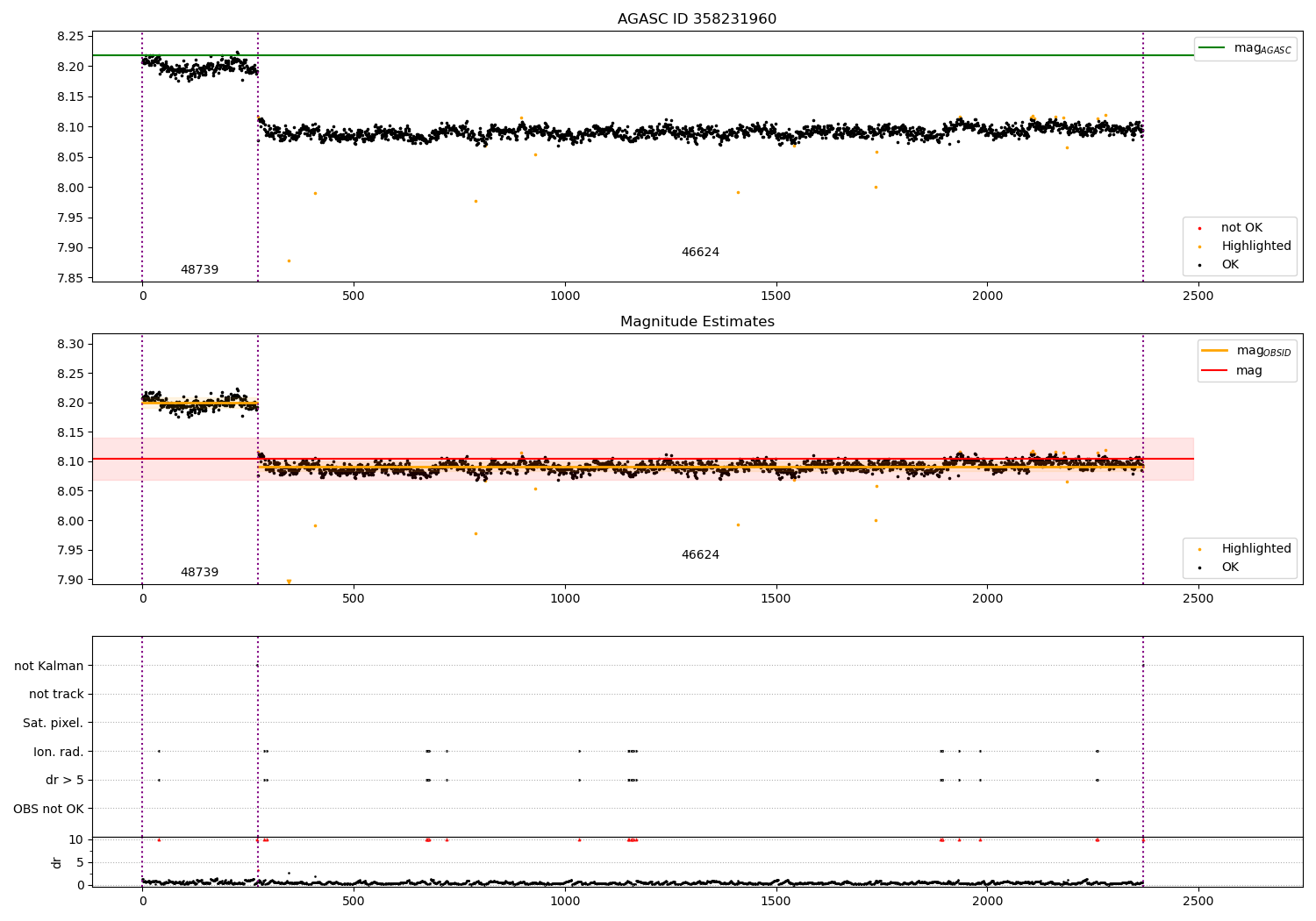Click 'OK' legend entry in Magnitude Estimates plot

(1230, 568)
